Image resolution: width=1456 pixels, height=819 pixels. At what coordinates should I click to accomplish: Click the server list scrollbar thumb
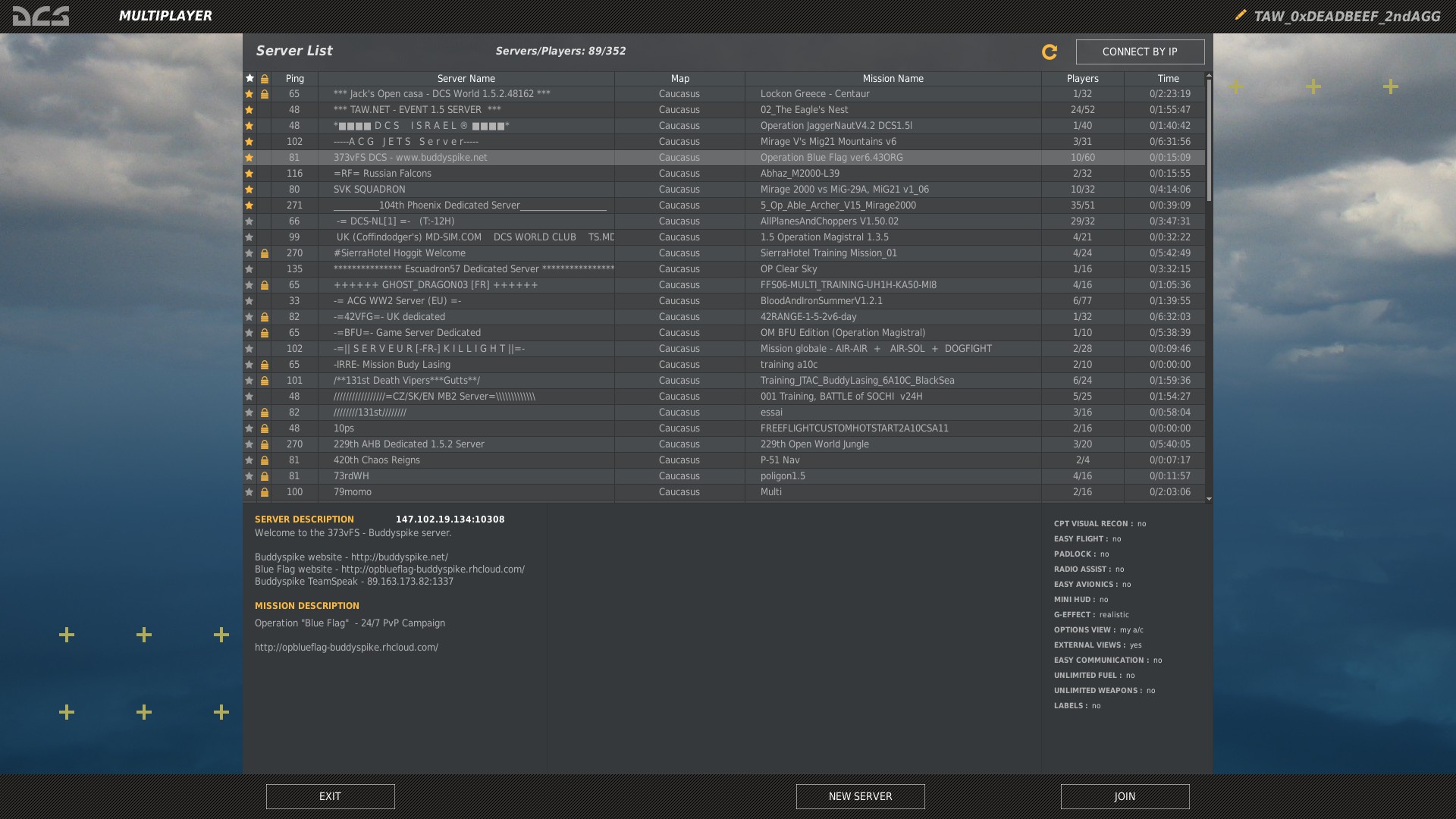click(1209, 140)
